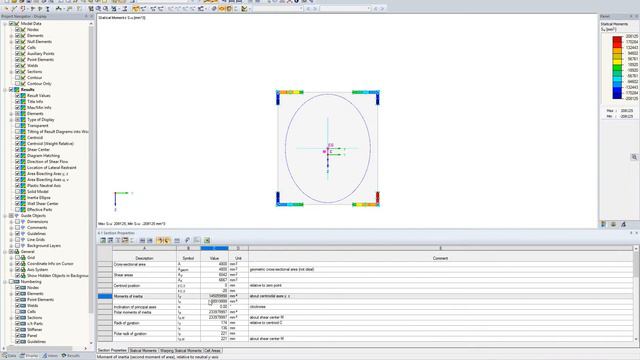640x360 pixels.
Task: Collapse the Guide Objects tree node
Action: tap(5, 216)
